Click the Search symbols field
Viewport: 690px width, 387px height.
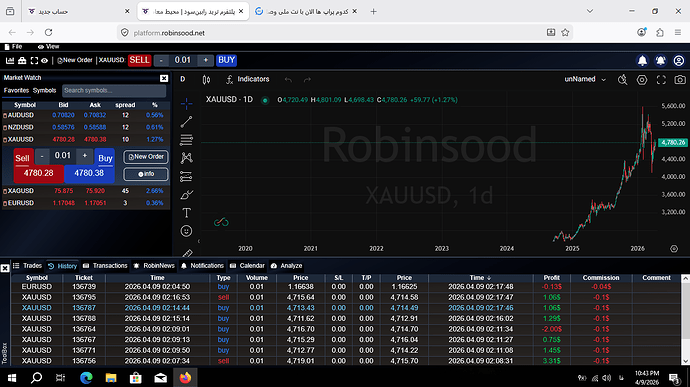pyautogui.click(x=114, y=91)
